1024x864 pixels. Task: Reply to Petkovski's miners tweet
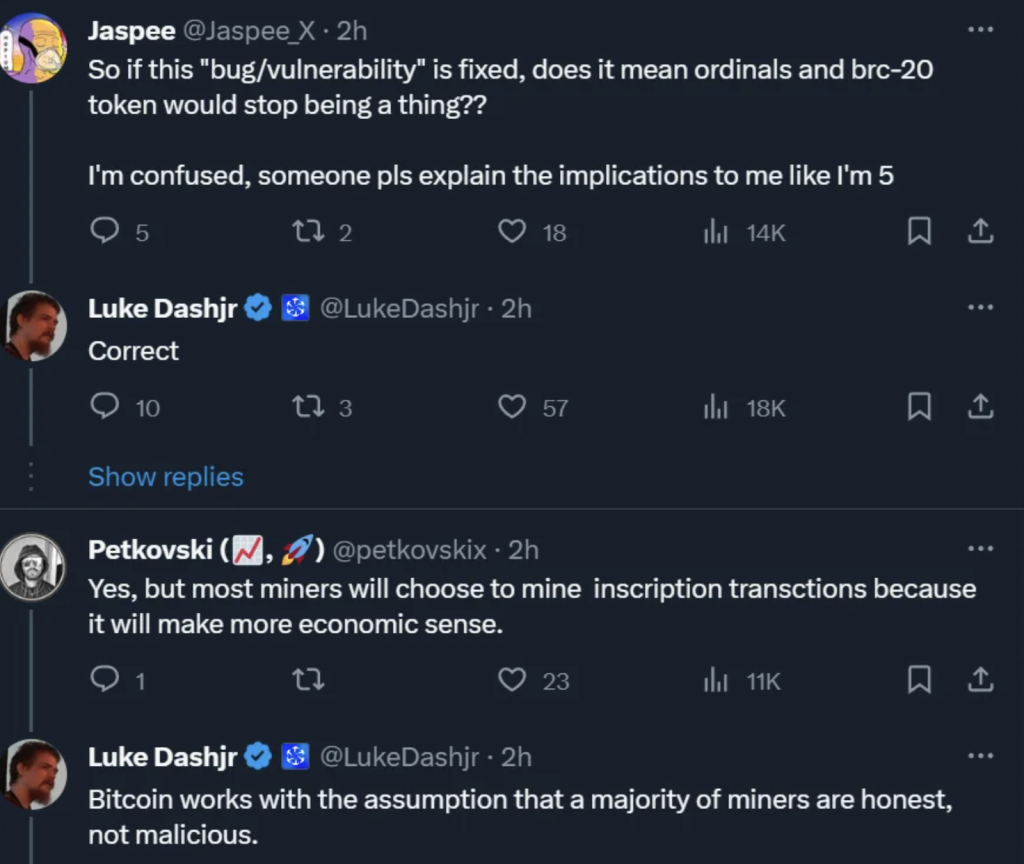point(104,679)
